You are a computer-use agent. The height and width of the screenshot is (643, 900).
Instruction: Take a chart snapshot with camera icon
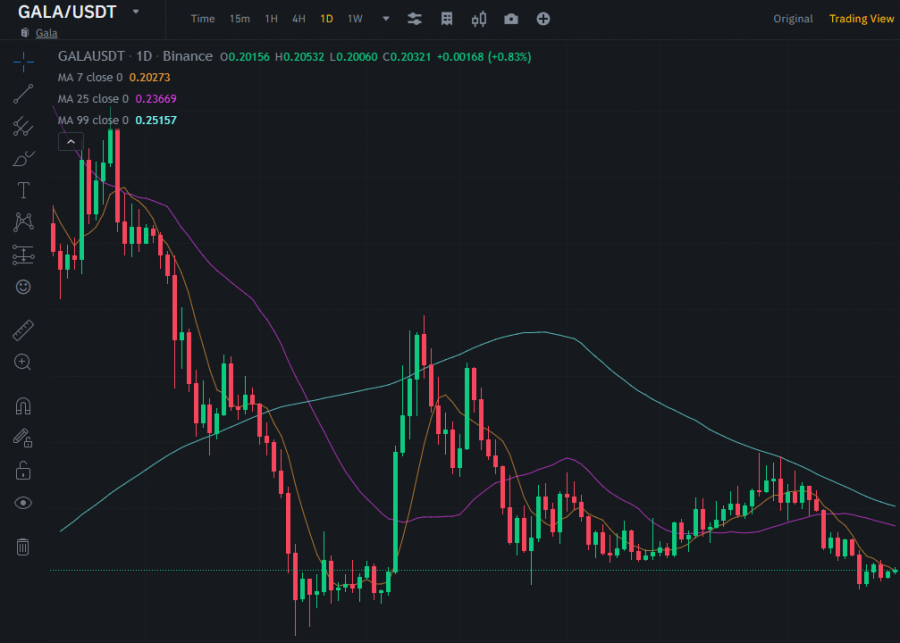click(x=511, y=19)
